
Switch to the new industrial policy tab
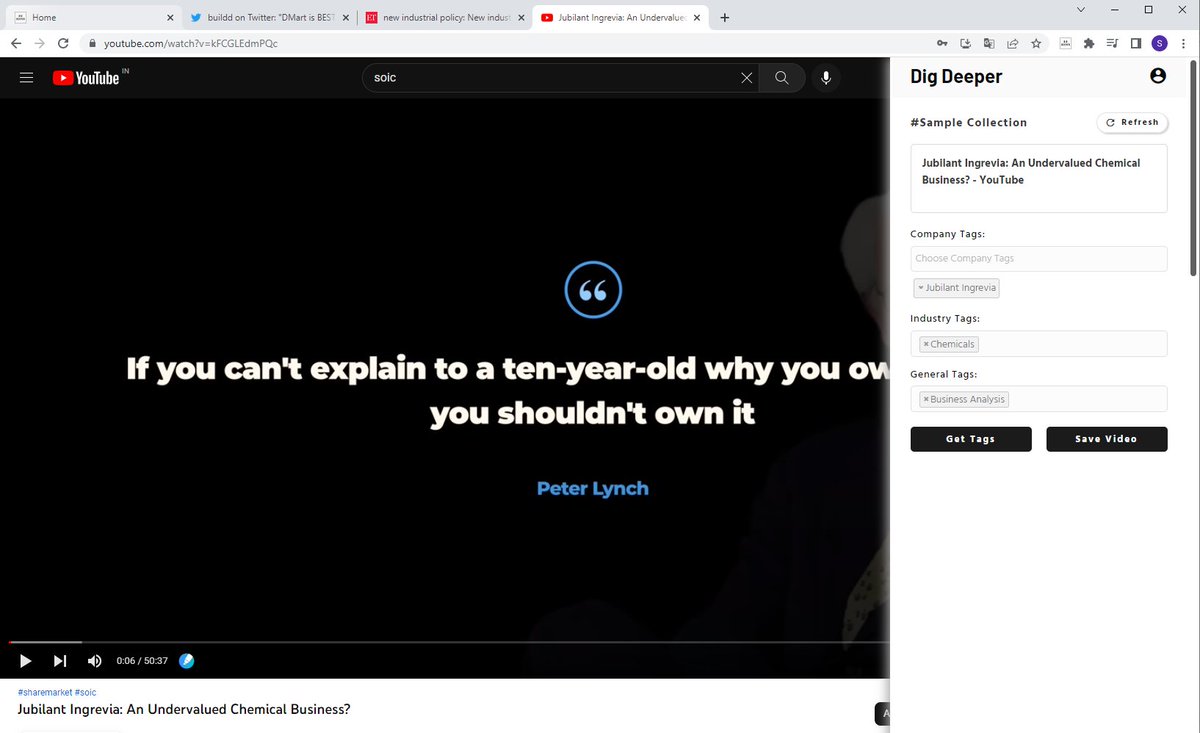(440, 17)
